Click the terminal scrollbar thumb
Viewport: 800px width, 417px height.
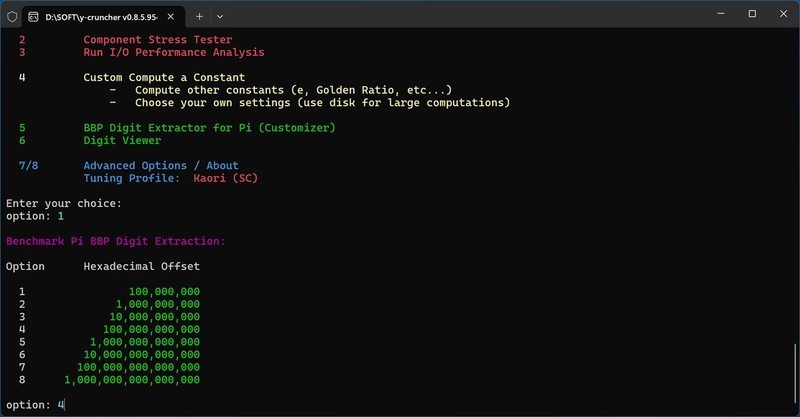796,375
